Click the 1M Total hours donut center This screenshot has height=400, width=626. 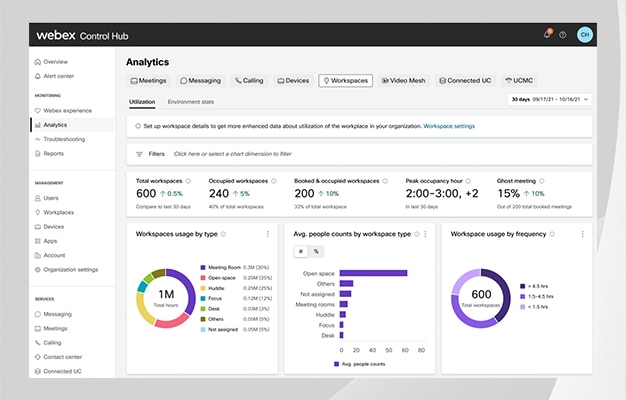pos(166,298)
